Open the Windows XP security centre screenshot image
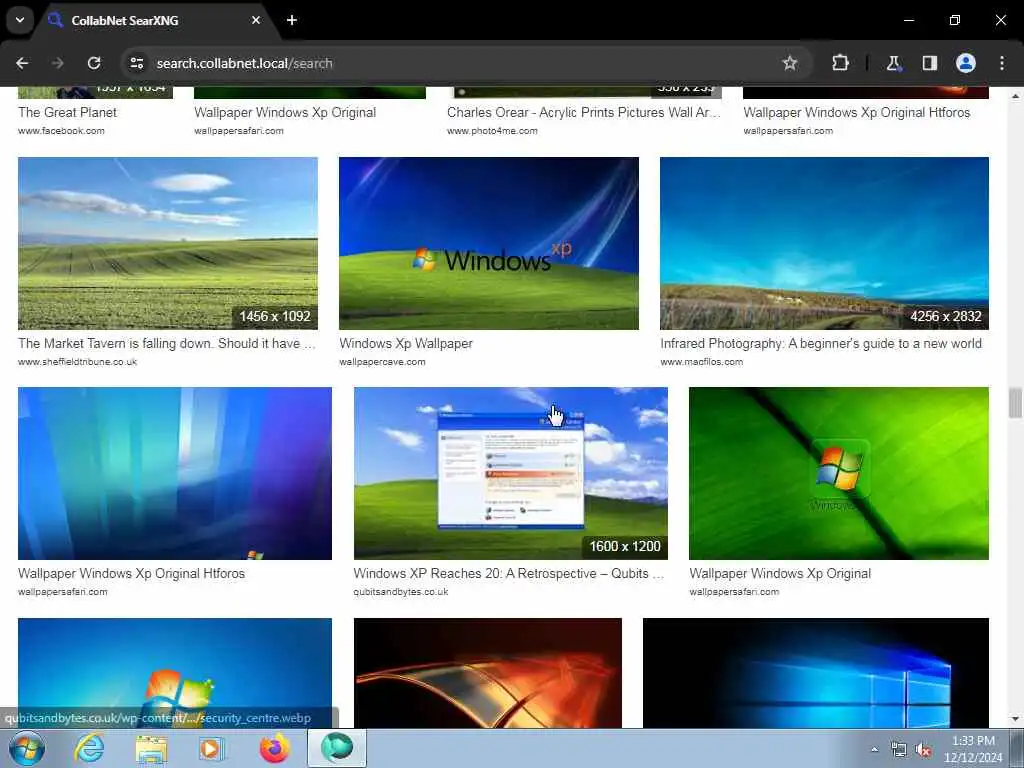The width and height of the screenshot is (1024, 768). pos(511,473)
